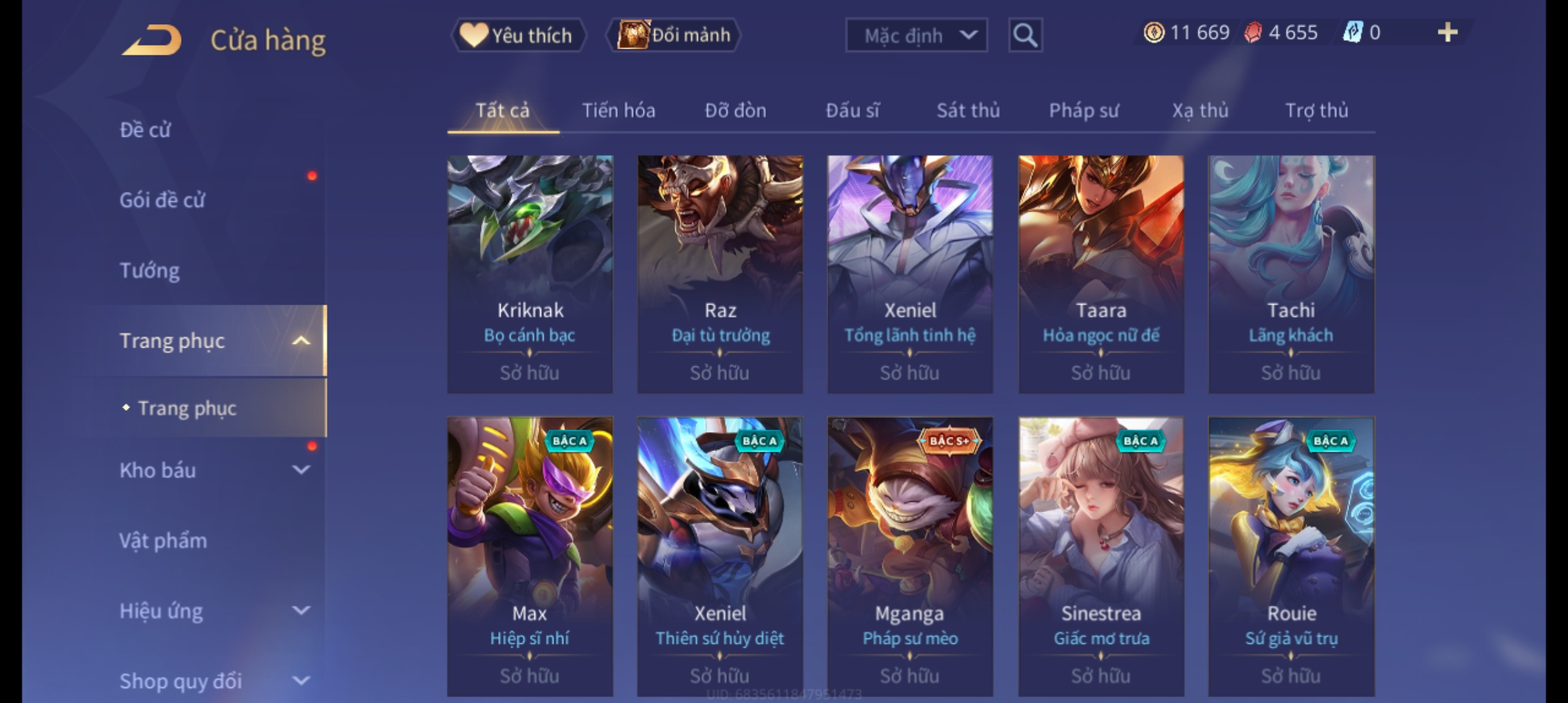Tap the red ruby currency icon
The image size is (1568, 703).
pos(1253,33)
